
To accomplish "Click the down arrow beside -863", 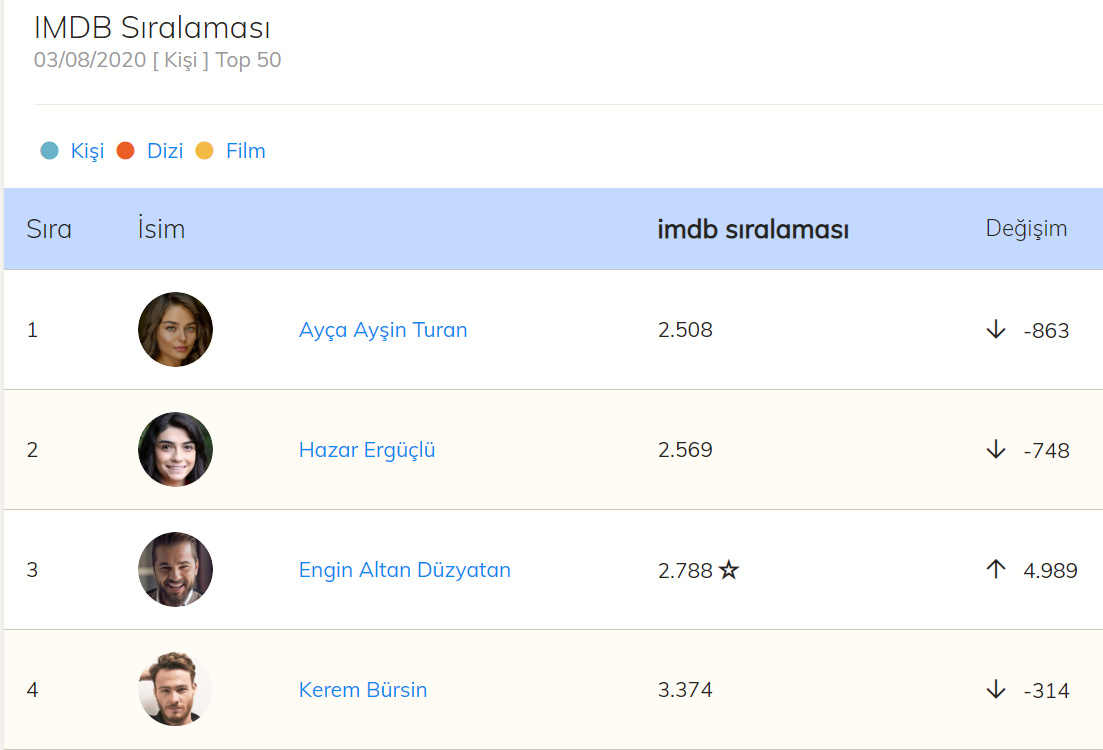I will pos(996,330).
